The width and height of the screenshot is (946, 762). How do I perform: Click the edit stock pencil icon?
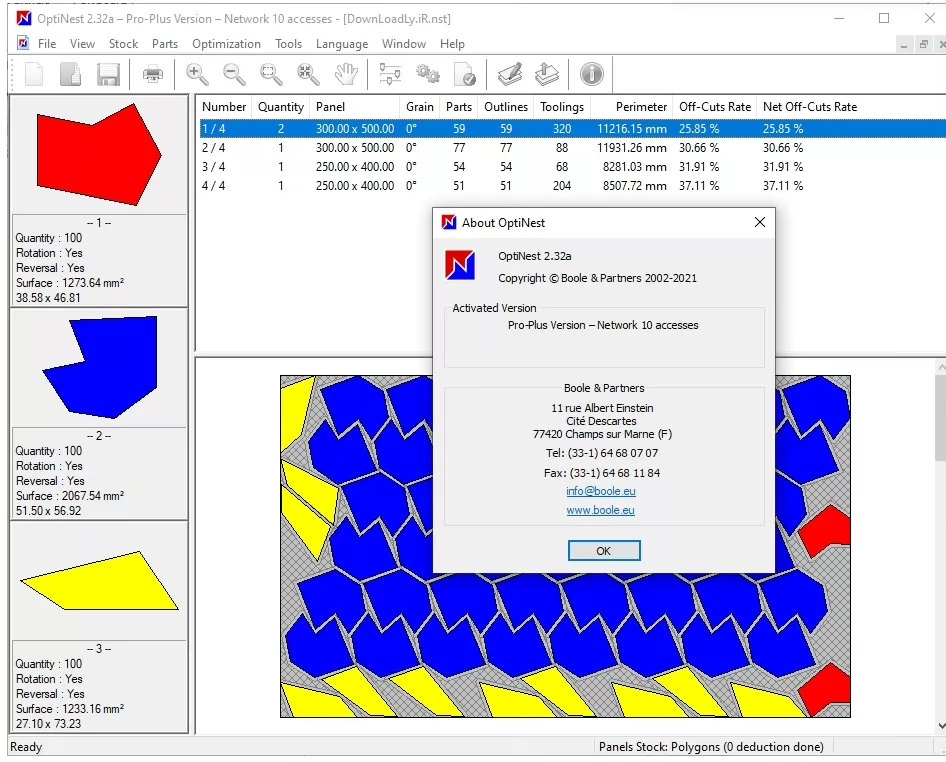[x=510, y=74]
